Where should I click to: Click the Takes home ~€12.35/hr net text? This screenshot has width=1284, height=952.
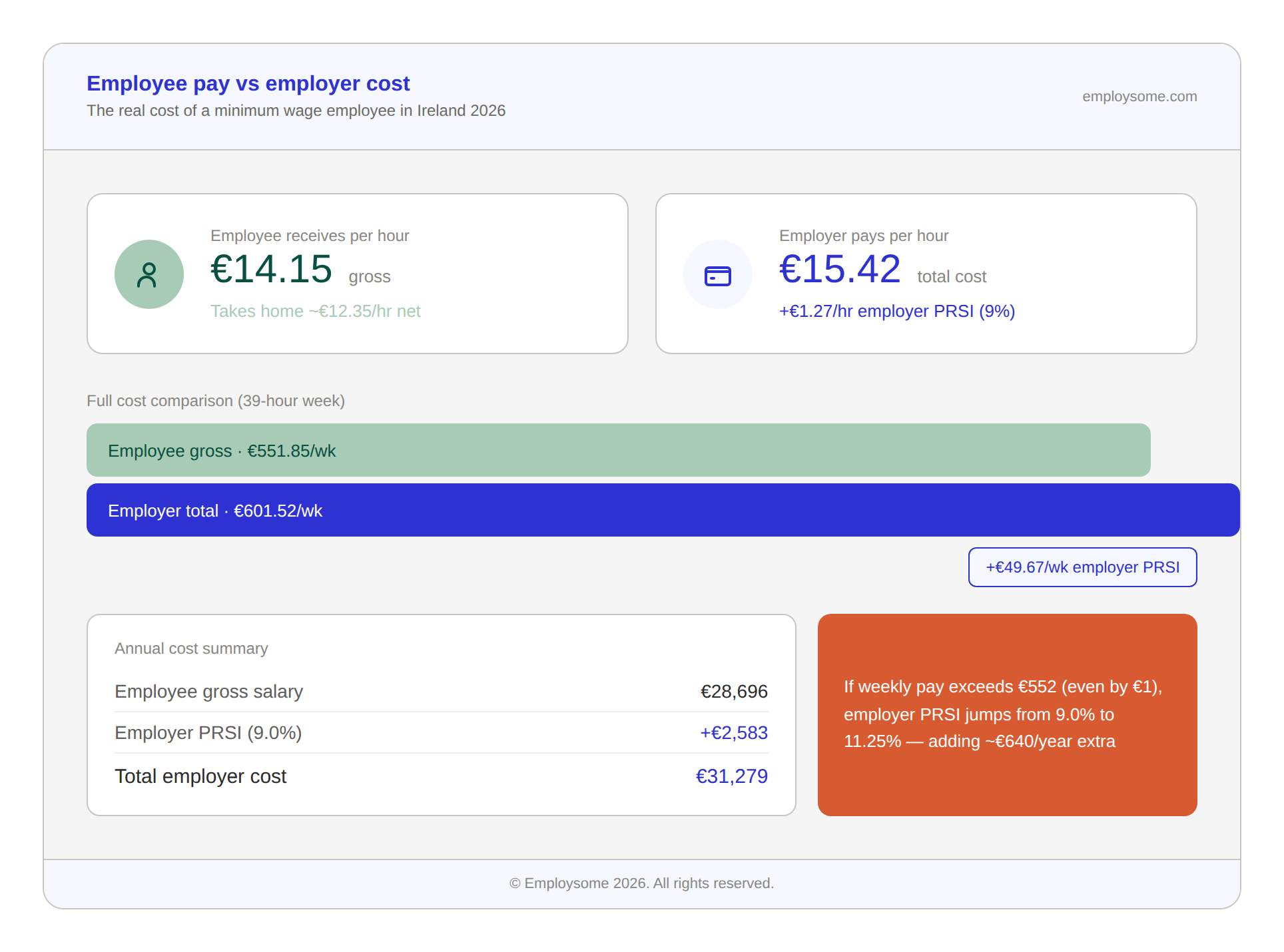315,311
